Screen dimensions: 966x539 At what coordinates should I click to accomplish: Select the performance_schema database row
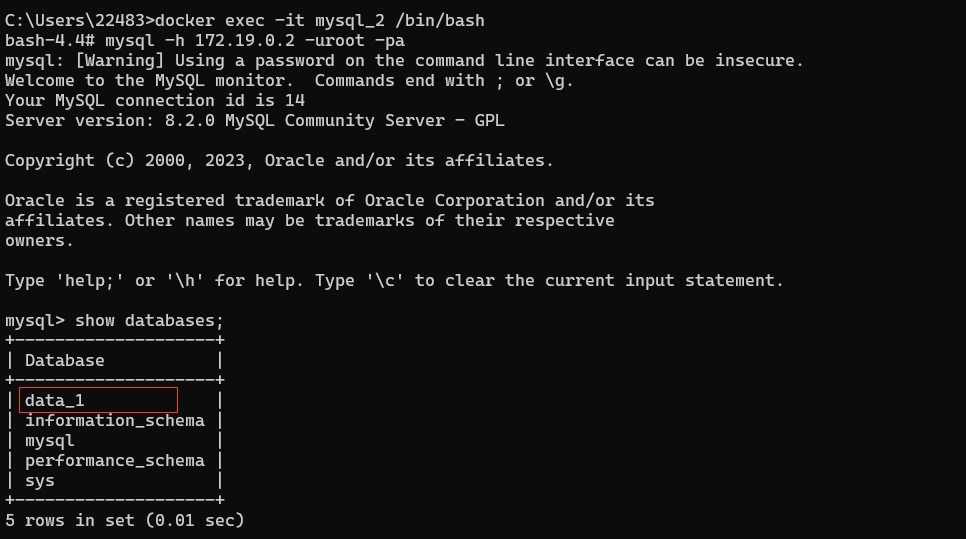tap(115, 461)
